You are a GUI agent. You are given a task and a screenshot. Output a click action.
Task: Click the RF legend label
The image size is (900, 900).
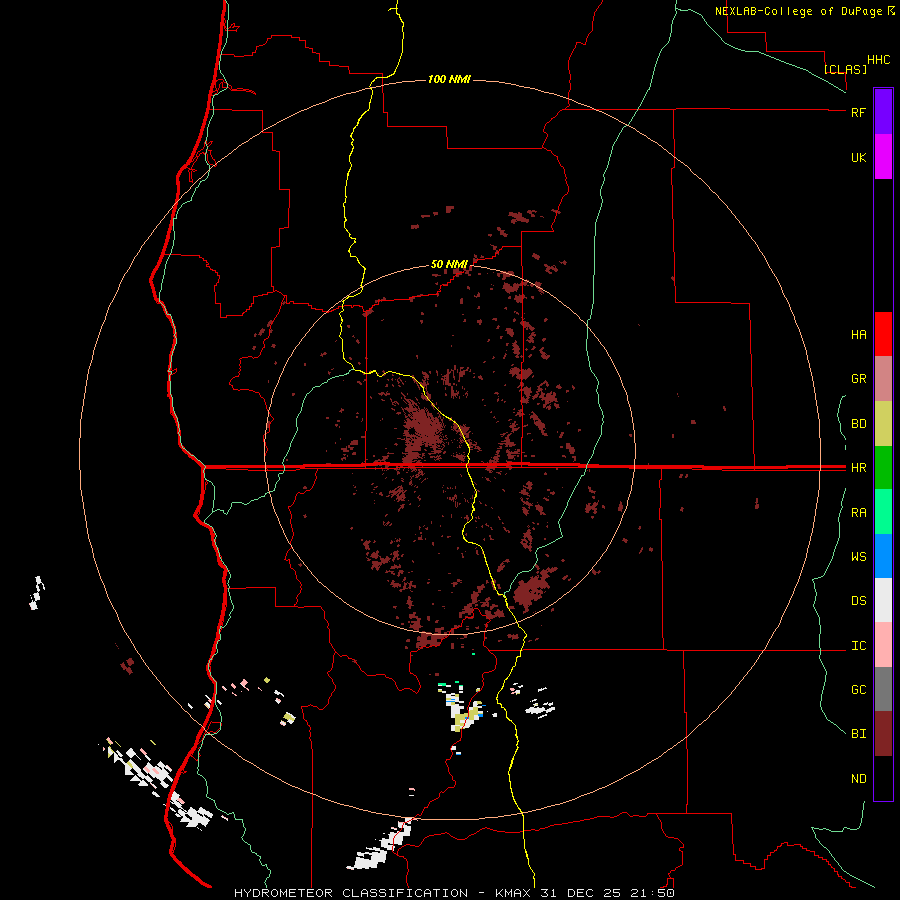click(858, 112)
